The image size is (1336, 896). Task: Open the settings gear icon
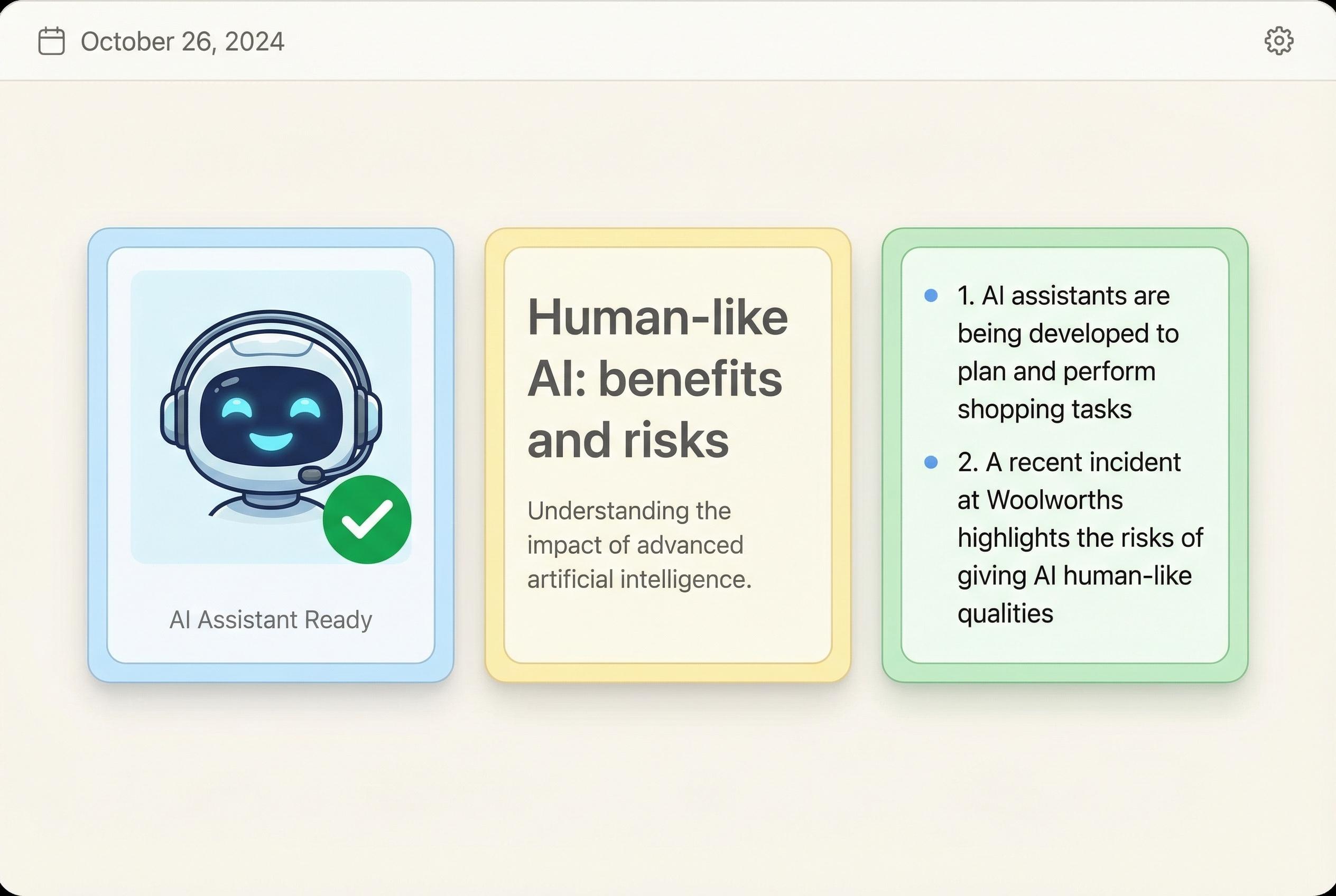pos(1278,40)
